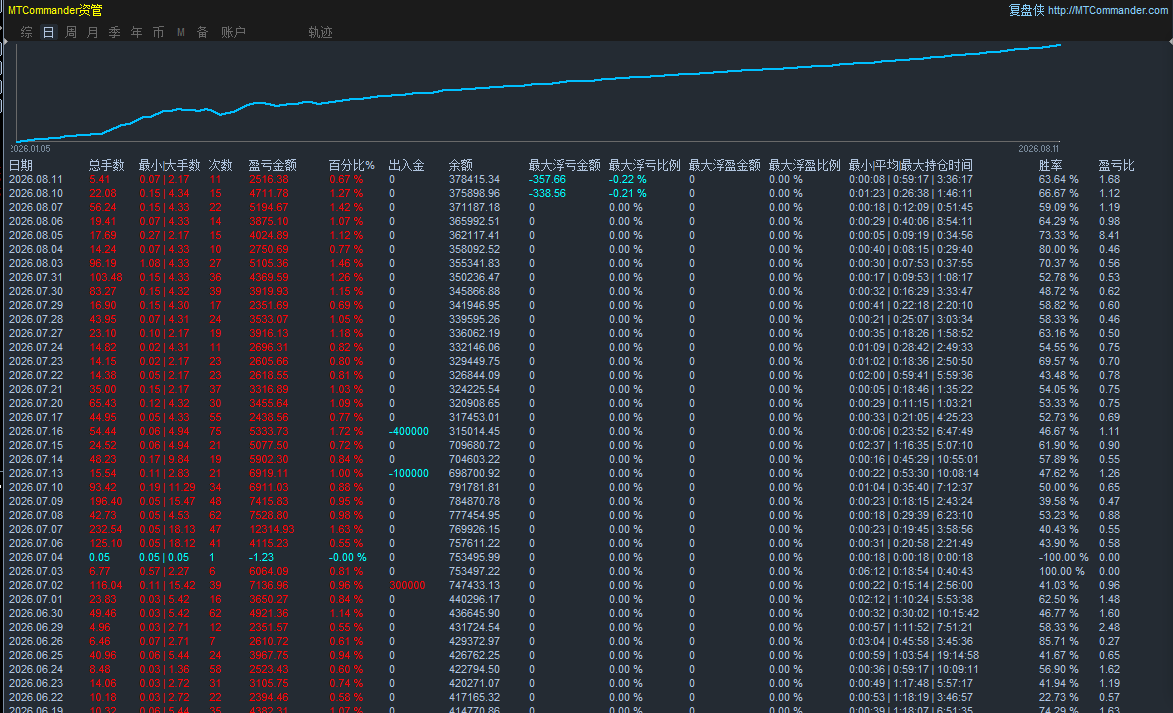Click the -400000 withdrawal value
The width and height of the screenshot is (1173, 713).
(x=408, y=432)
